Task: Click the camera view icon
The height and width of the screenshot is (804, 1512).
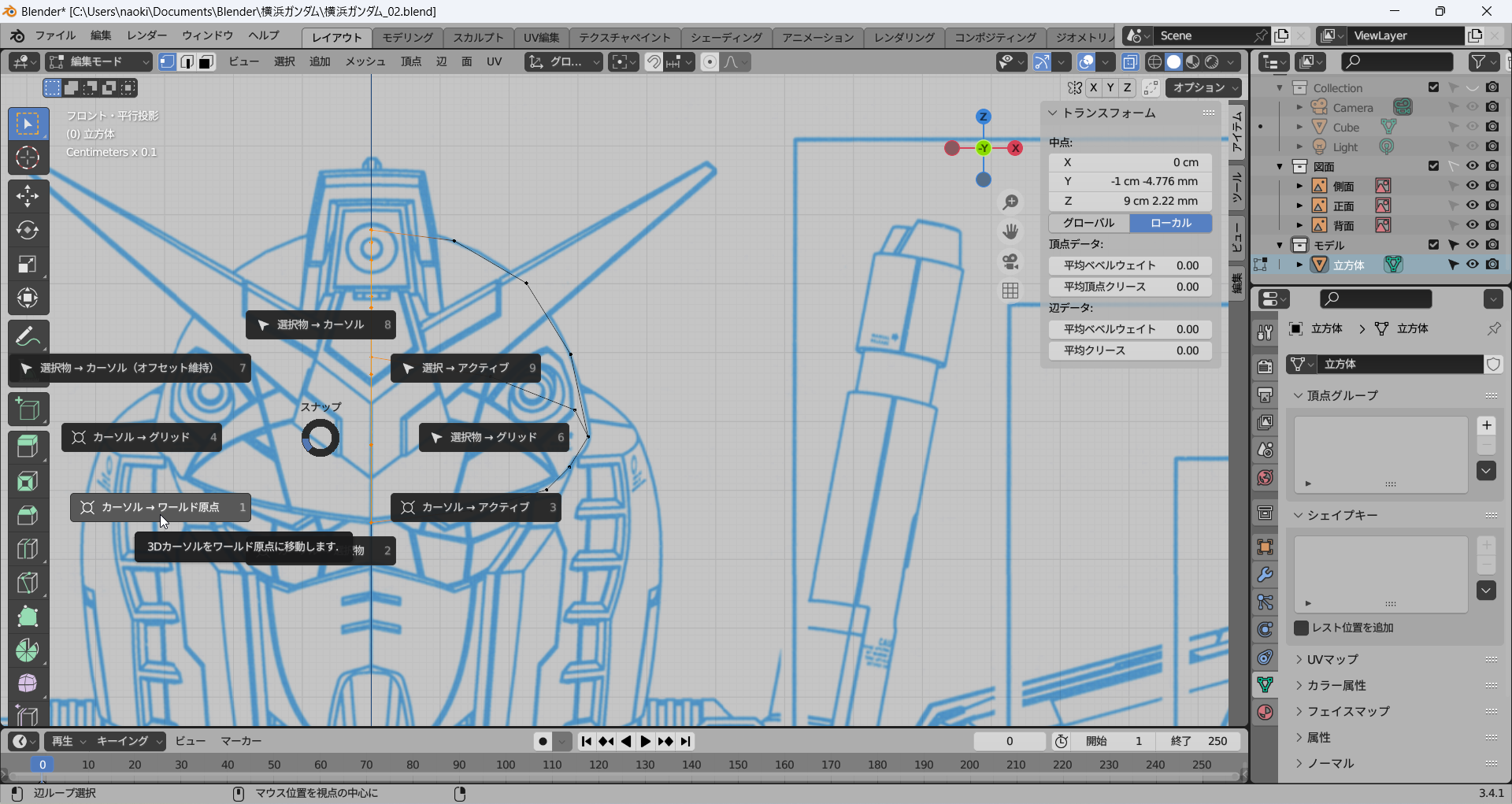Action: point(1010,261)
